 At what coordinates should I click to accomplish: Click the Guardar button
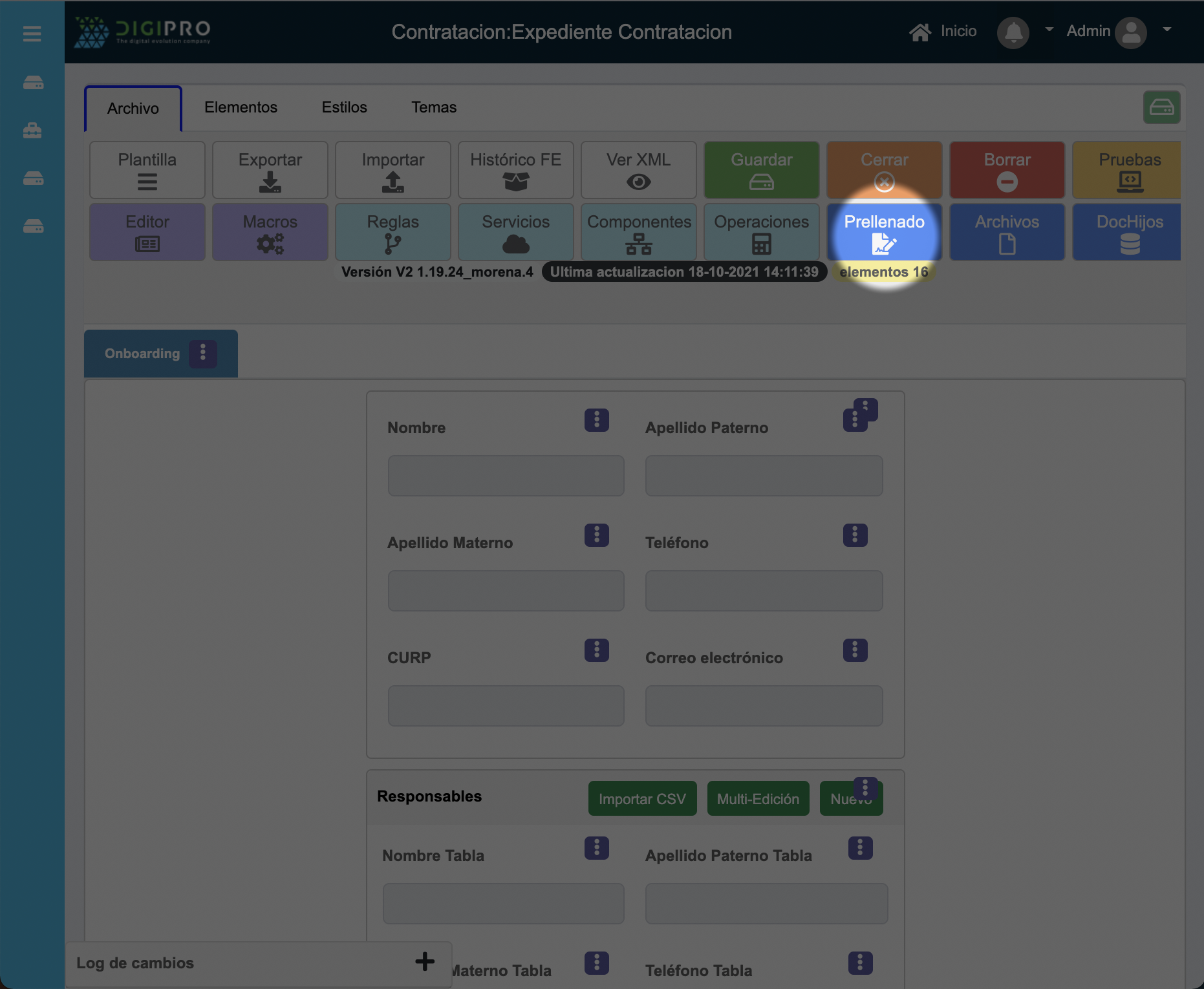pyautogui.click(x=761, y=170)
